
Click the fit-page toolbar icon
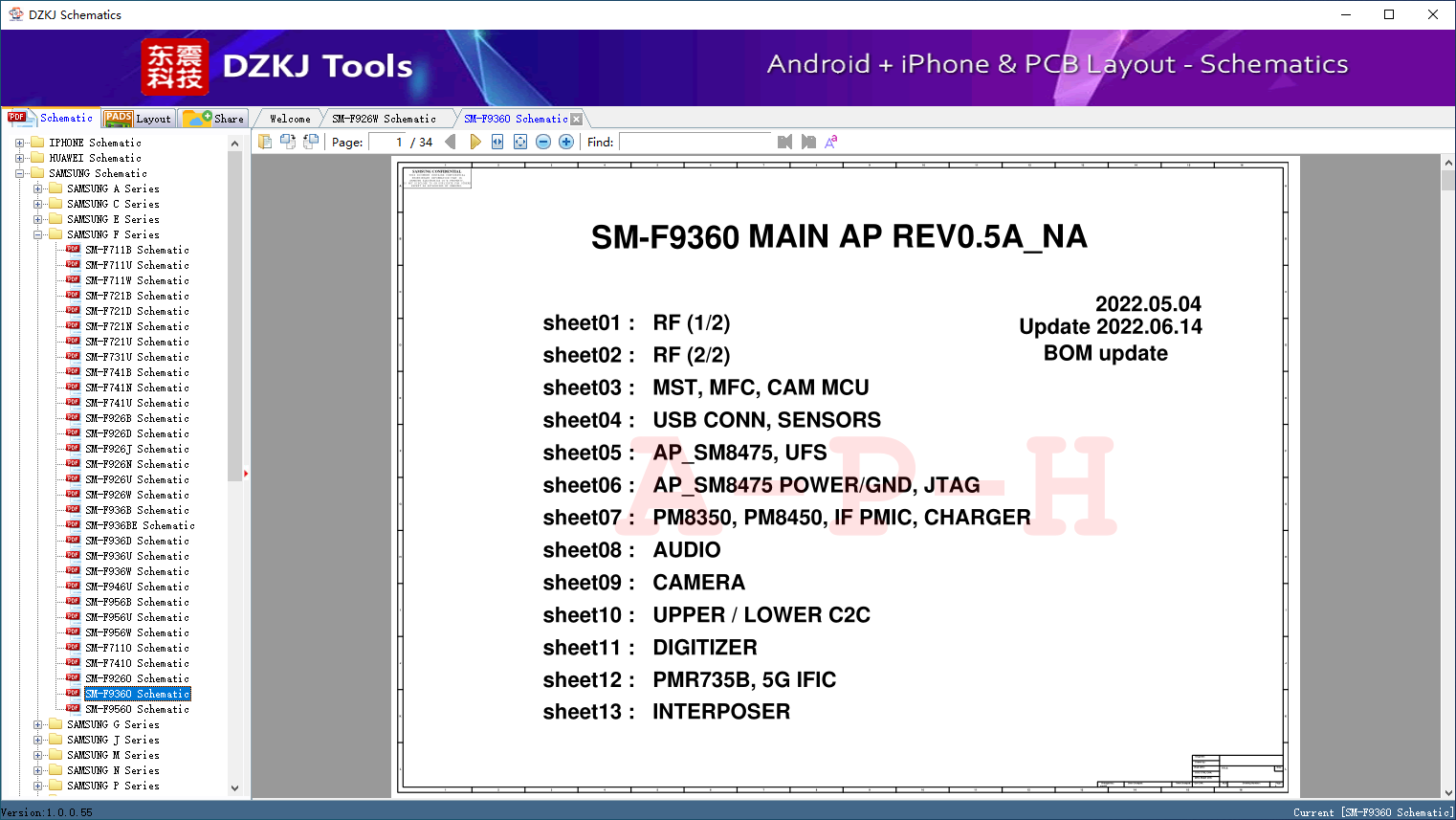(x=520, y=142)
